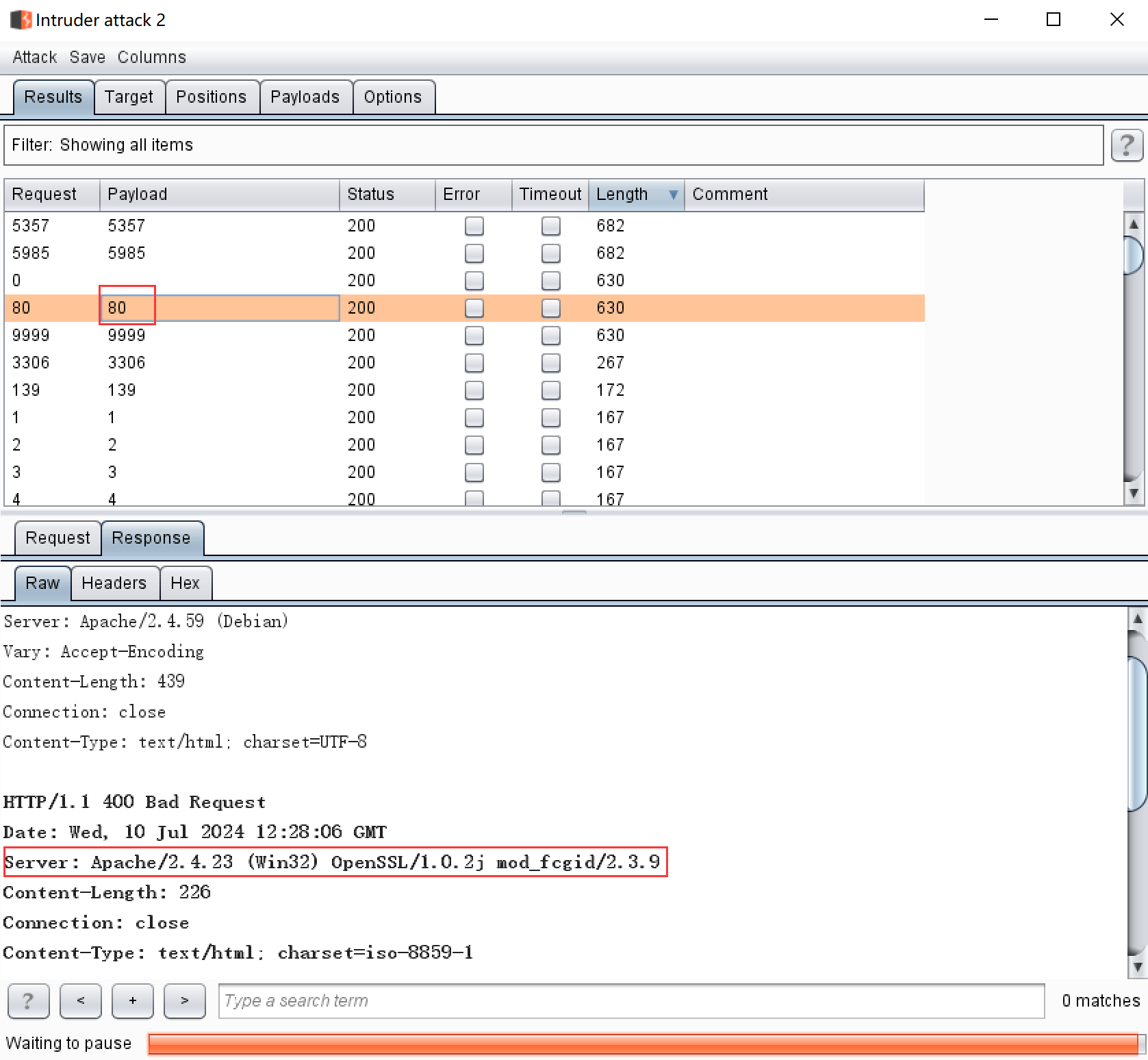Select result row with payload 3306
Screen dimensions: 1148x1060
(464, 363)
